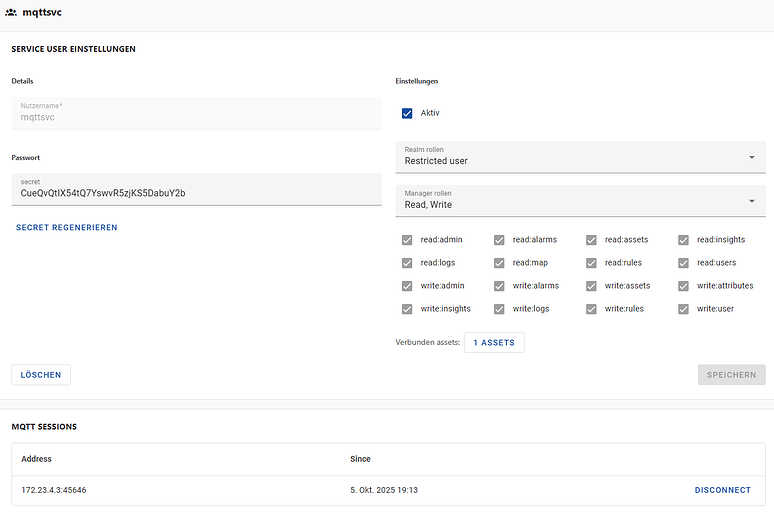The width and height of the screenshot is (774, 517).
Task: Disconnect the 172.23.4.3:45646 MQTT session
Action: point(722,490)
